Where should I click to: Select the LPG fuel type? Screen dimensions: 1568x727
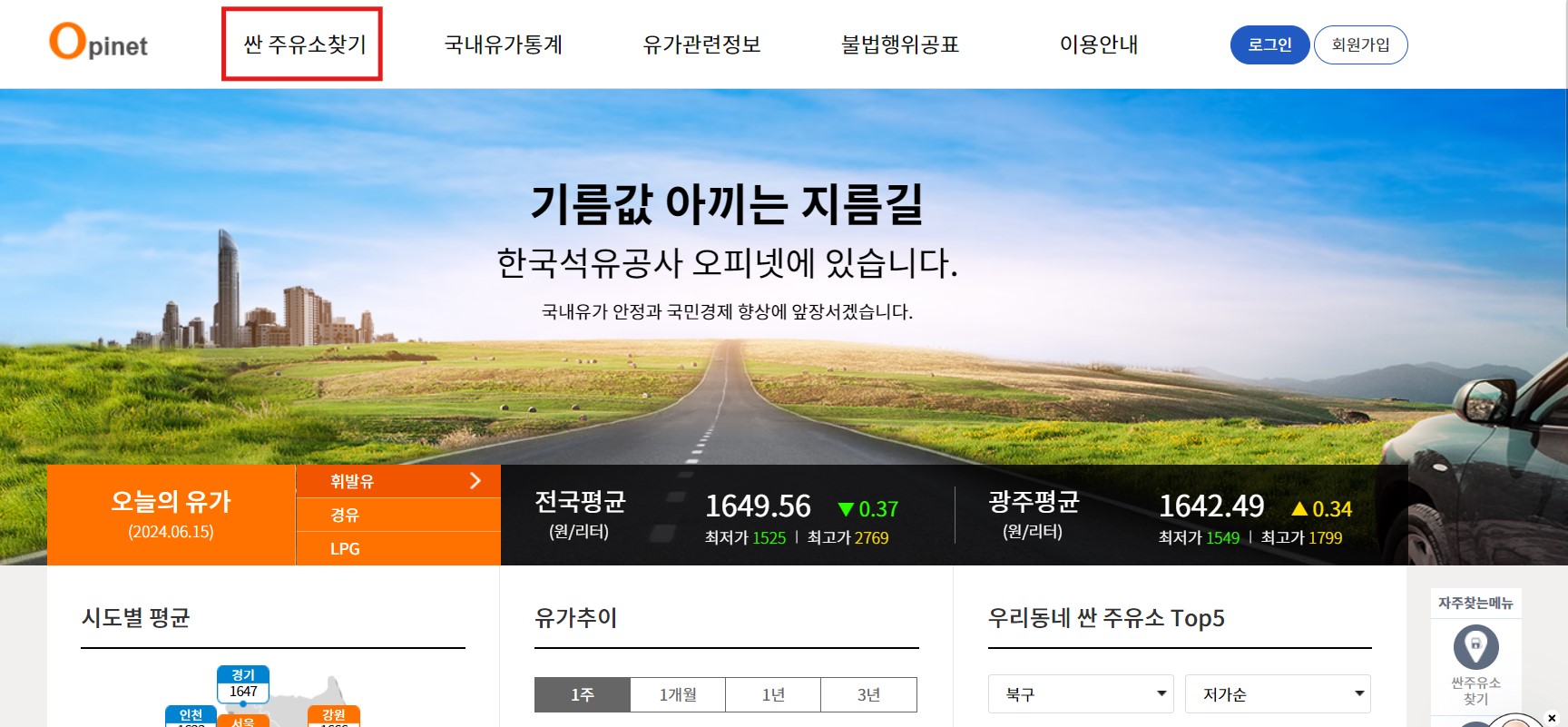[x=397, y=548]
